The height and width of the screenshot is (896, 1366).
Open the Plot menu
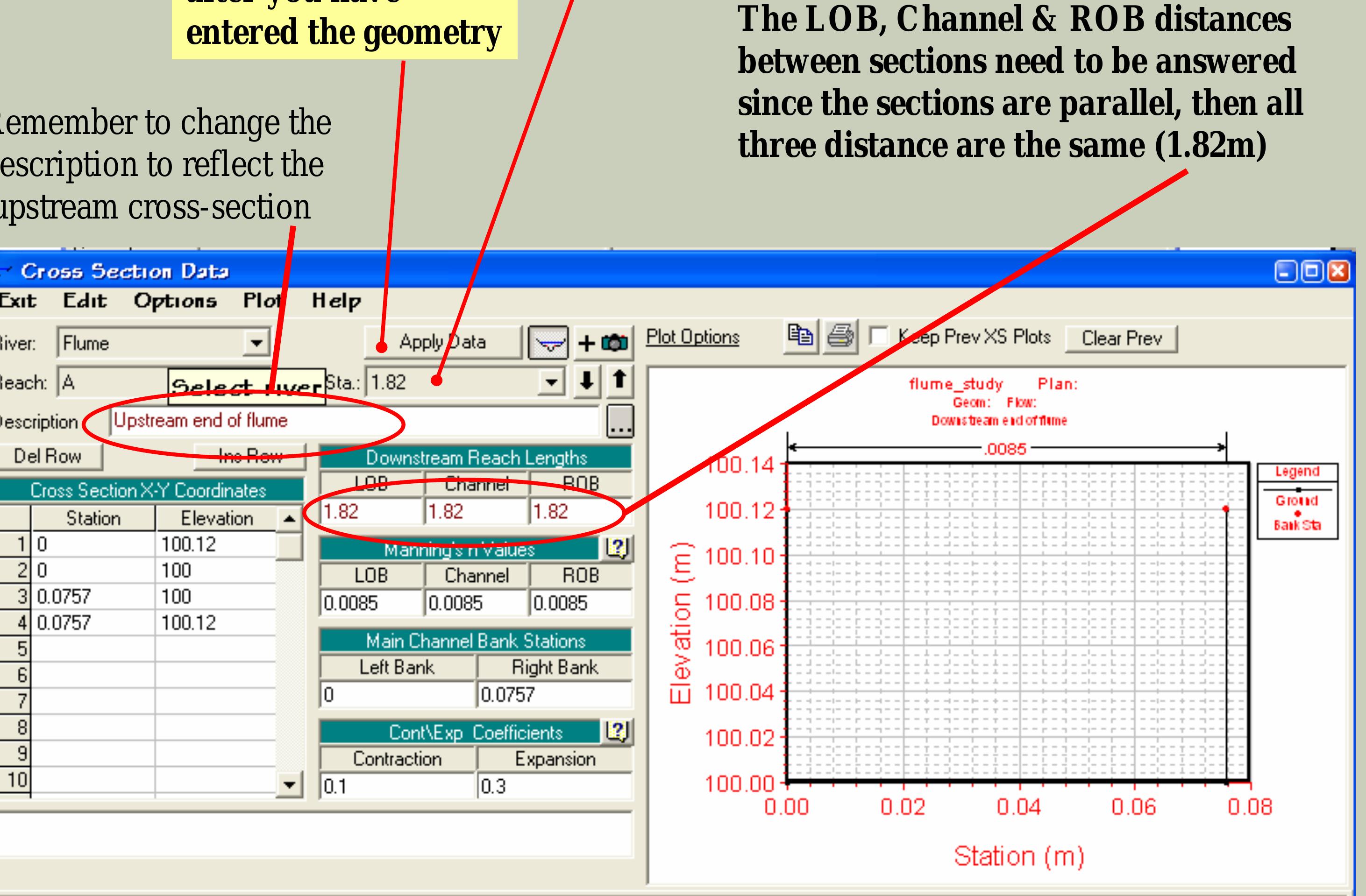(x=263, y=301)
